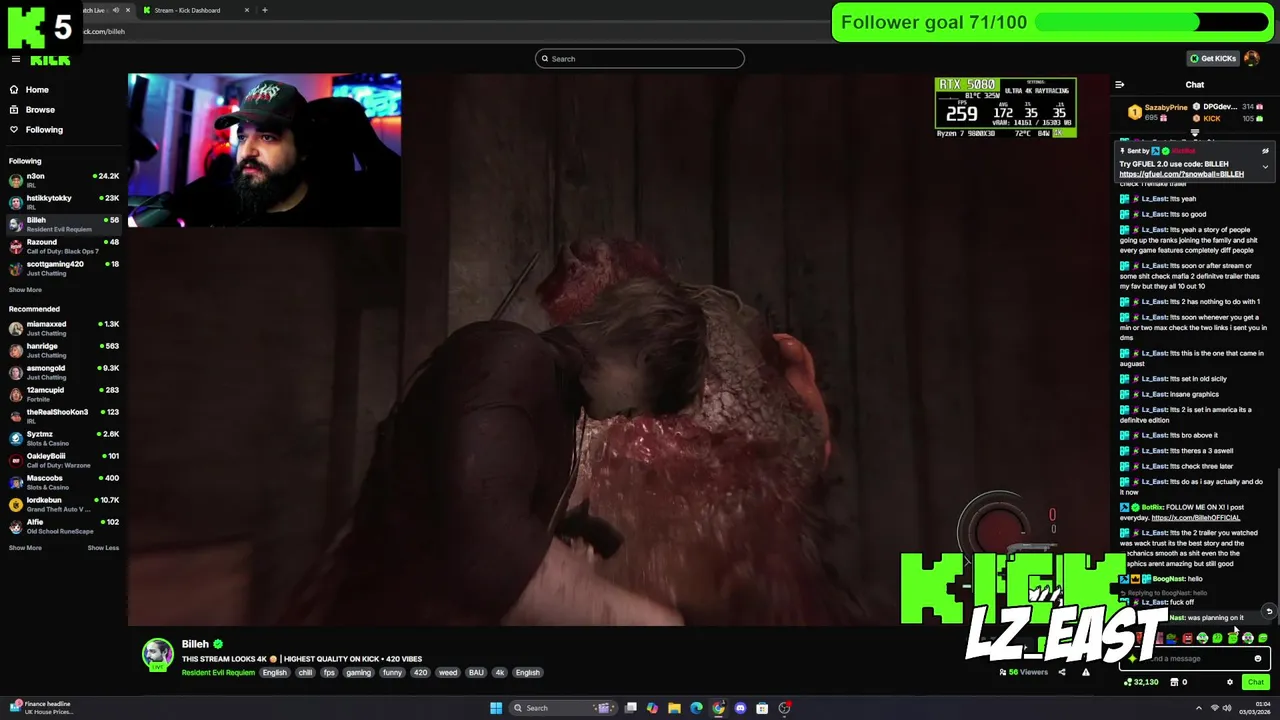
Task: Click the 4k stream tag
Action: (x=499, y=673)
